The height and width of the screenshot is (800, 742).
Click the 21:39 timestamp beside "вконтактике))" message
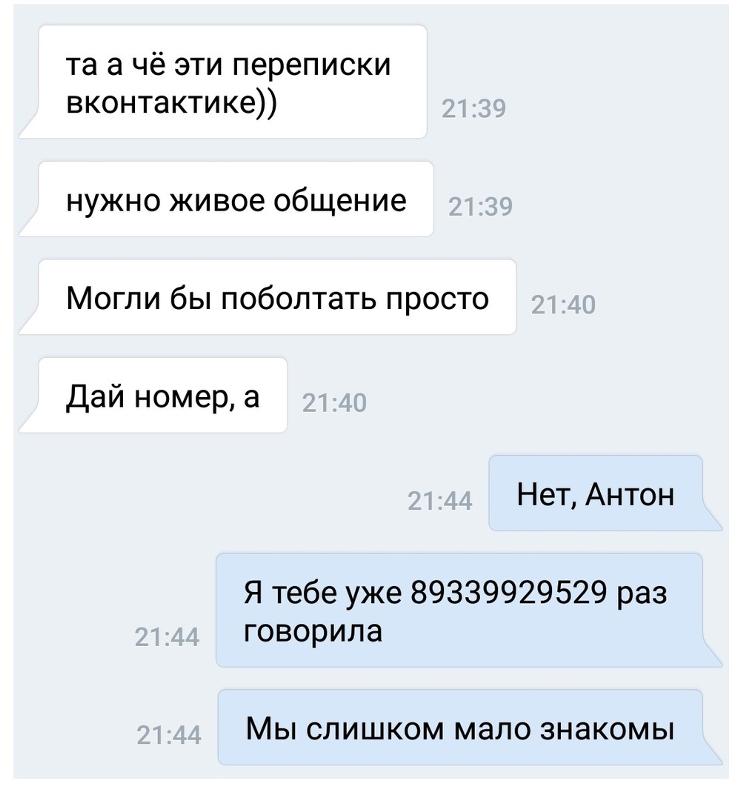(x=474, y=109)
